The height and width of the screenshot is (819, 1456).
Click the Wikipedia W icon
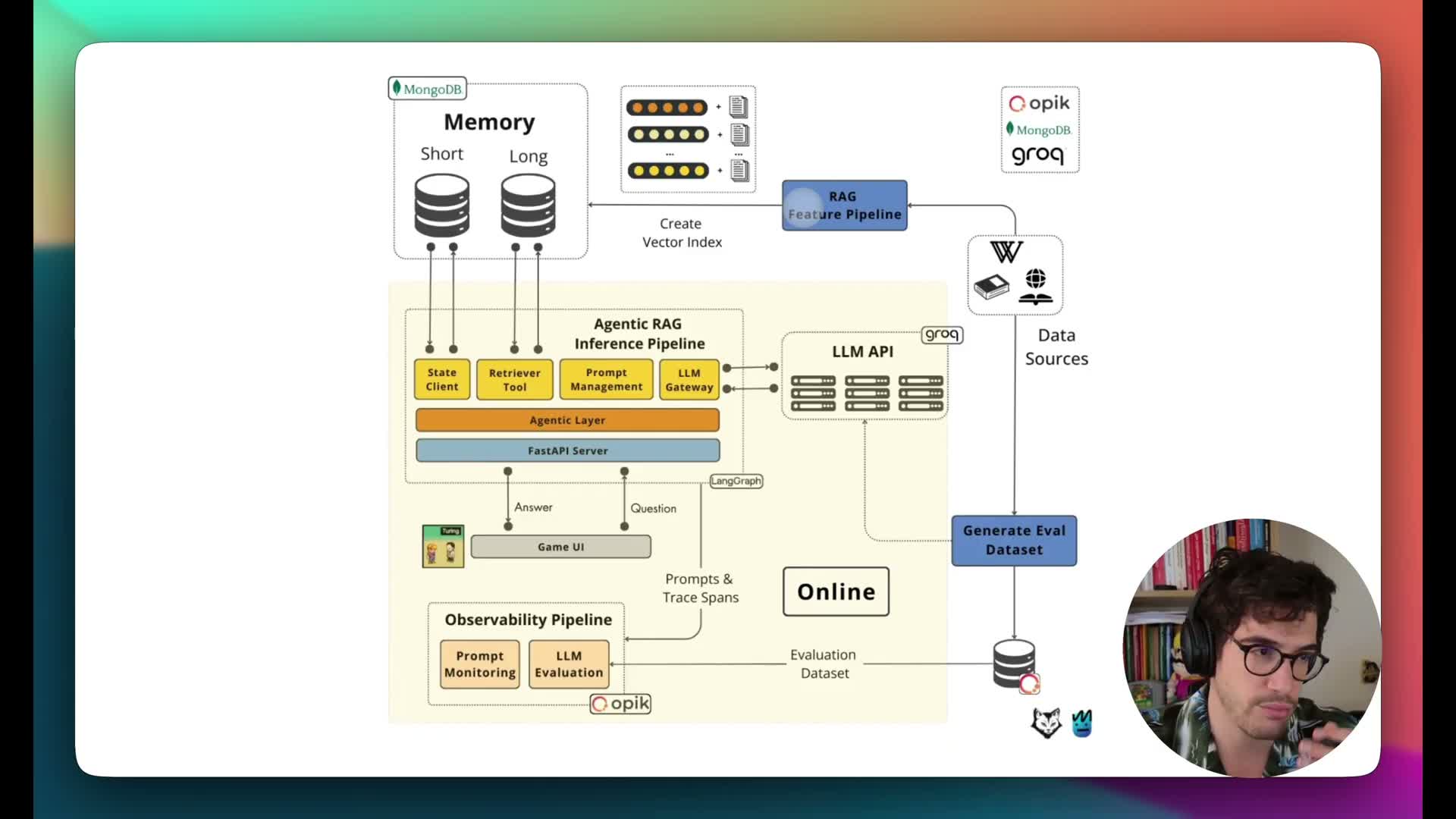tap(1006, 253)
